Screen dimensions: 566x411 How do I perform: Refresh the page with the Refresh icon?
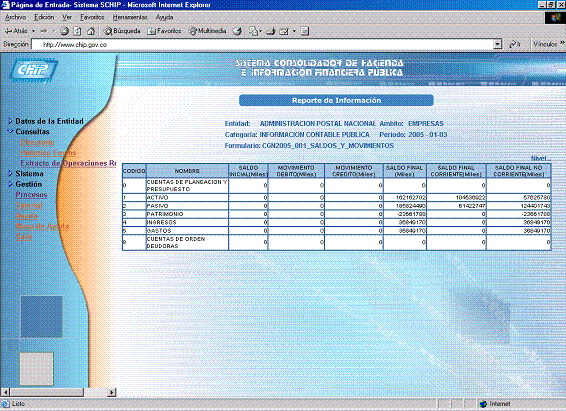coord(77,31)
